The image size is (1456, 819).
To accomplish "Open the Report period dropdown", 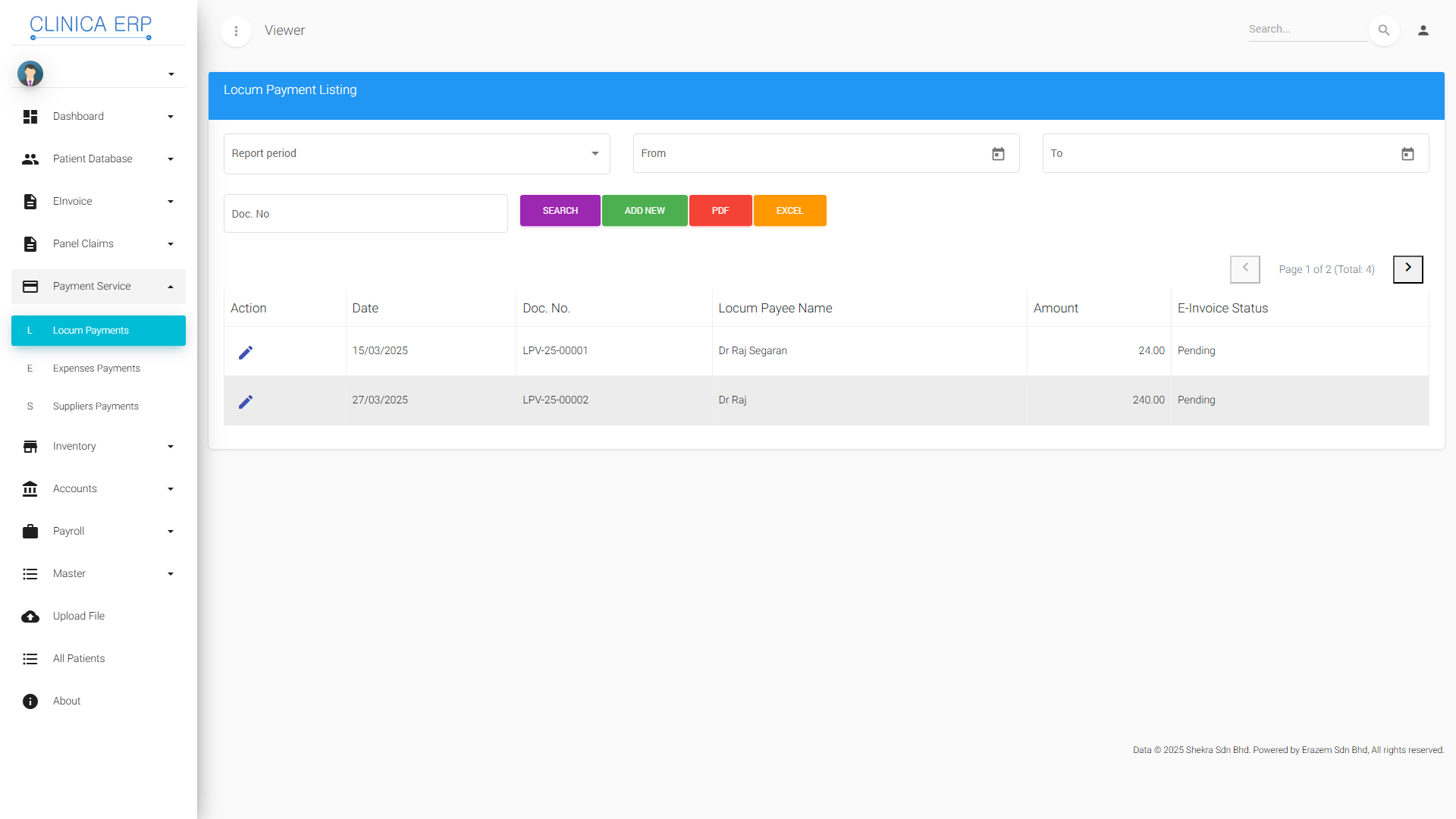I will click(x=416, y=154).
